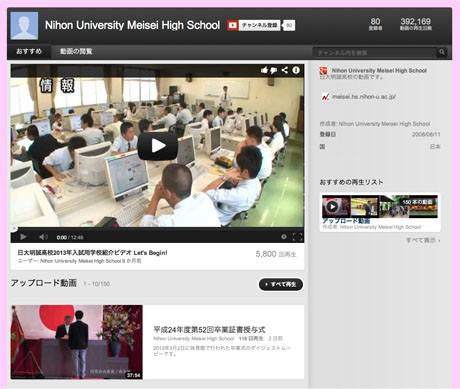The image size is (460, 389).
Task: Click play icon in player control bar
Action: [x=23, y=237]
